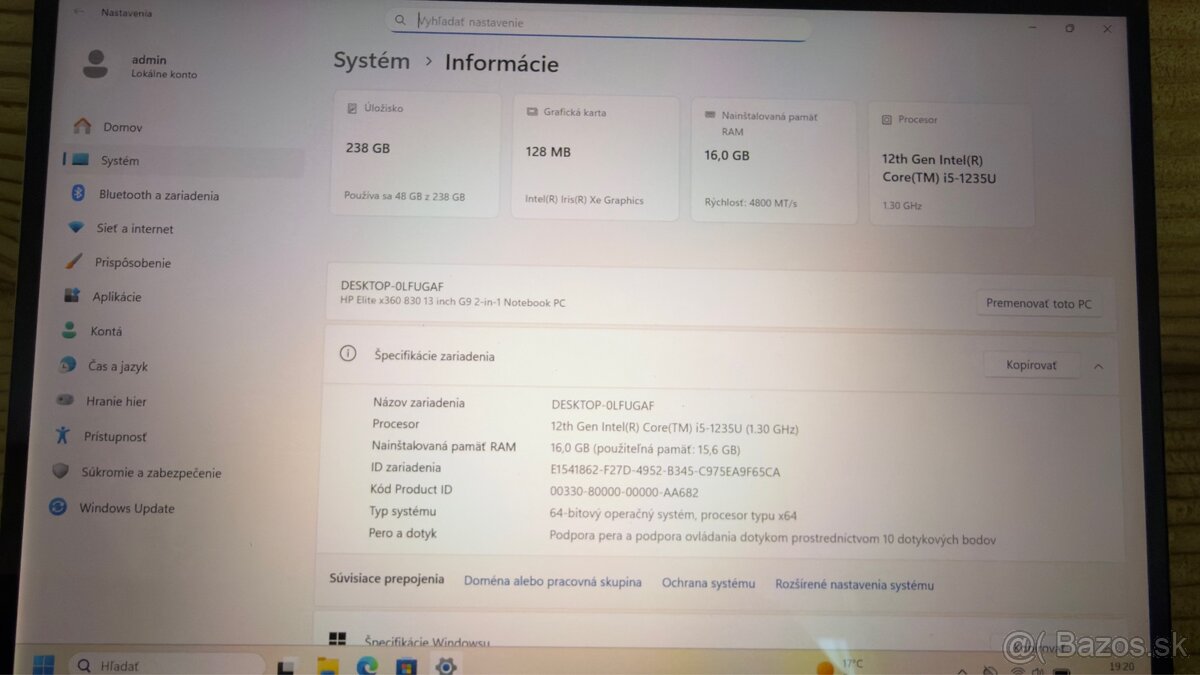The height and width of the screenshot is (675, 1200).
Task: Click the Kód Product ID value 00330-80000
Action: point(624,492)
